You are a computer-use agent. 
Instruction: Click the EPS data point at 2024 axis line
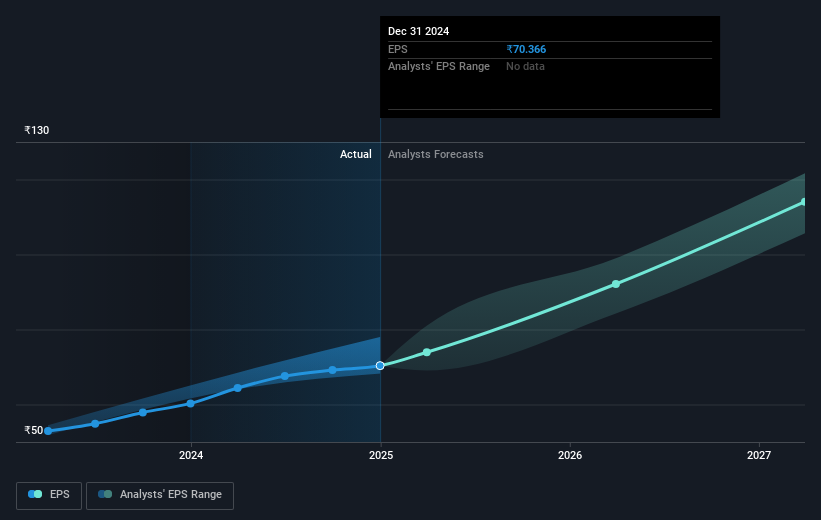(x=191, y=403)
